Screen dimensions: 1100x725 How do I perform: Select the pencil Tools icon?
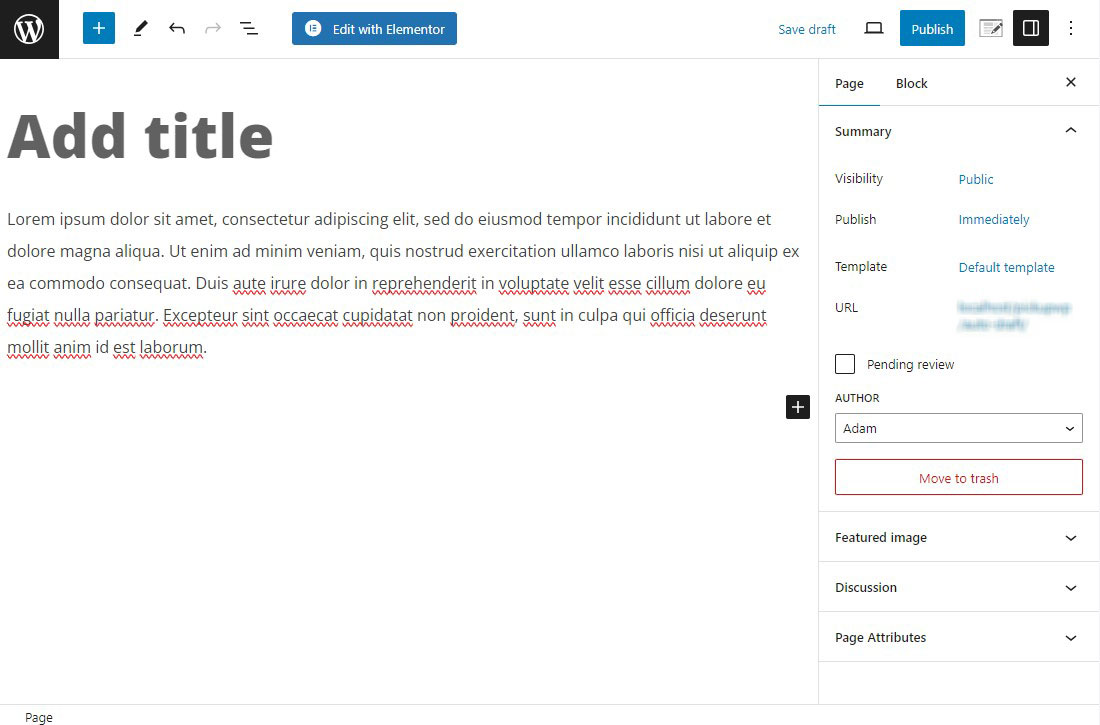pyautogui.click(x=140, y=29)
